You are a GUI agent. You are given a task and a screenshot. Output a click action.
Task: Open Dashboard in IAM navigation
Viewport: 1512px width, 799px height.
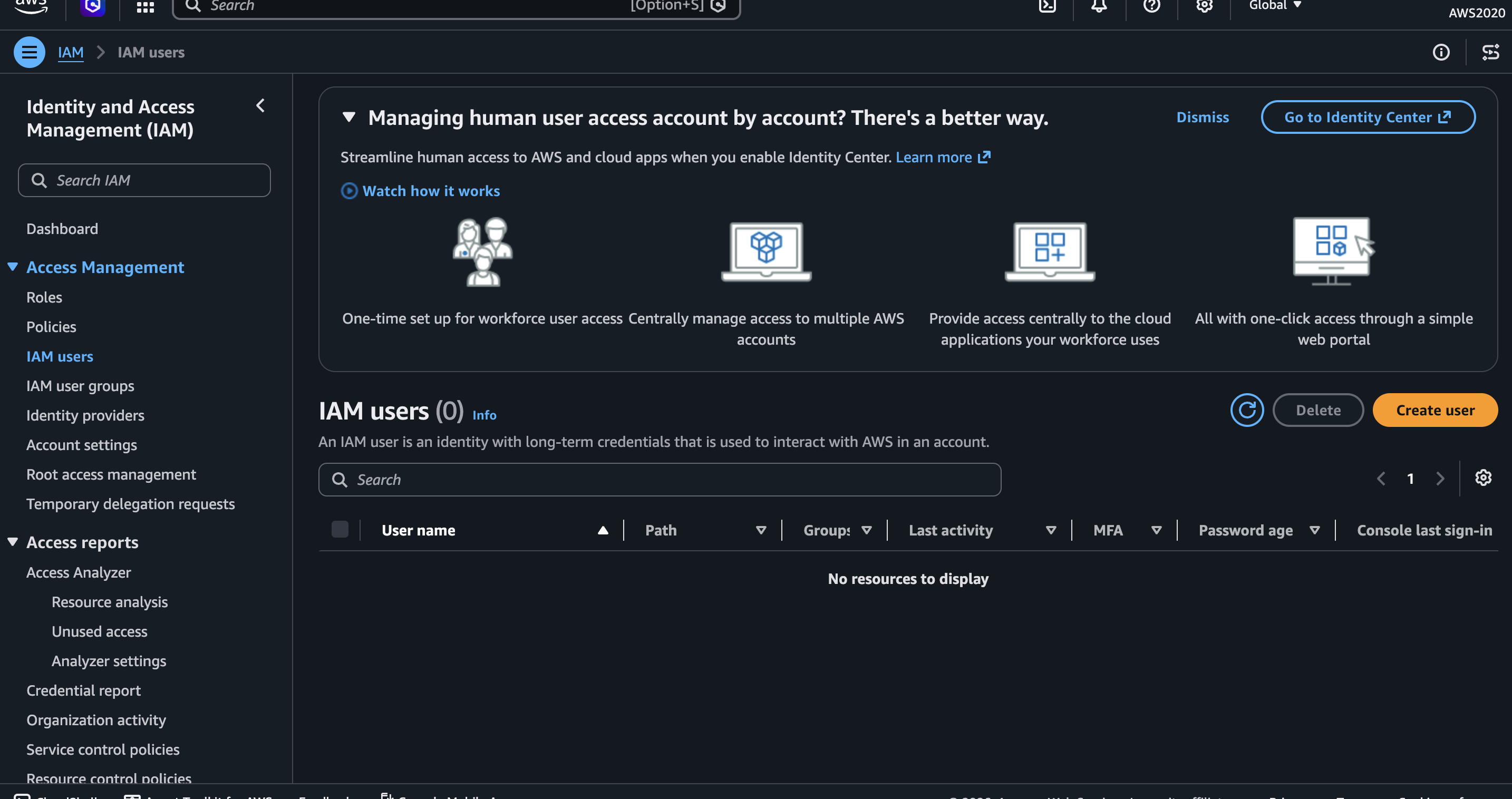tap(62, 229)
